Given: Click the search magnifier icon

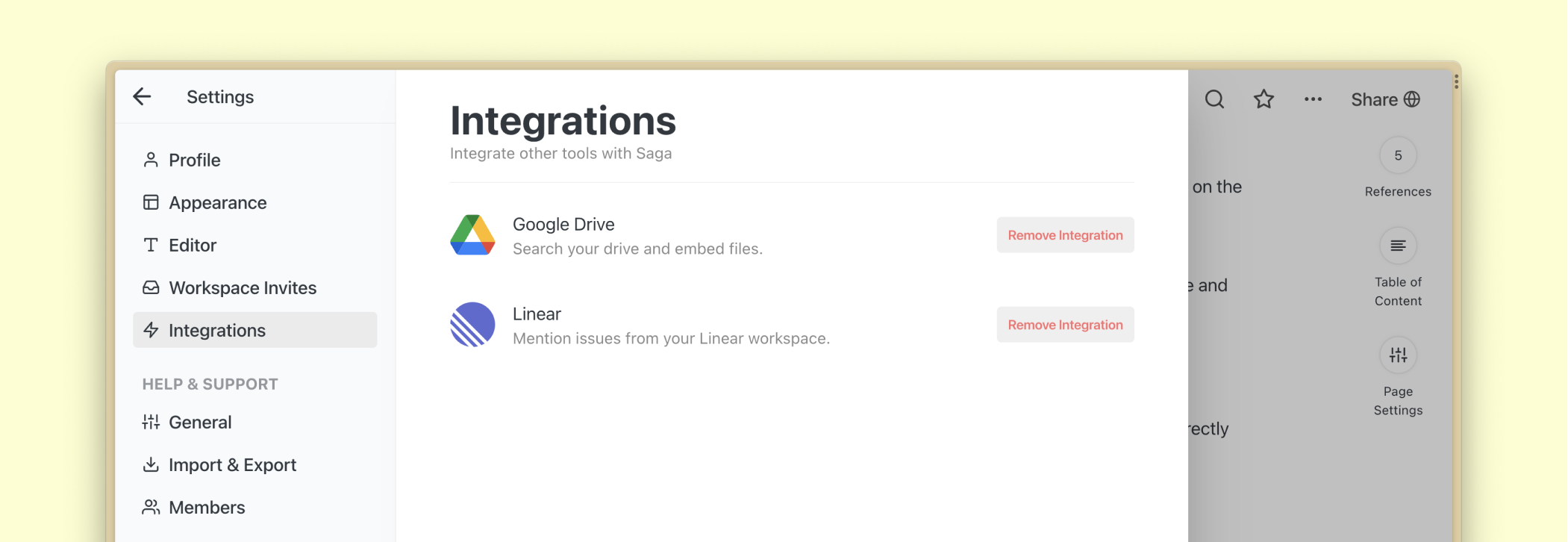Looking at the screenshot, I should [1214, 99].
